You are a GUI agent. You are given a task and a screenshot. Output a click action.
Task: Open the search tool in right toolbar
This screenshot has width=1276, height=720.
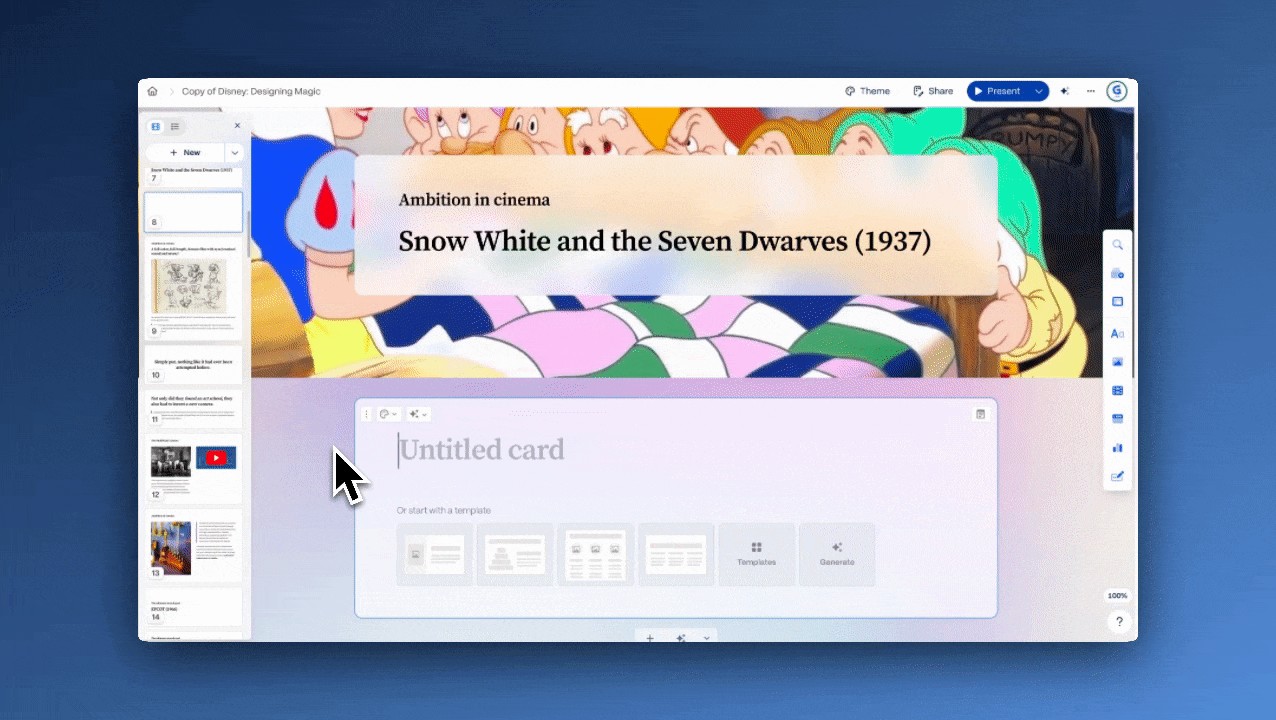pyautogui.click(x=1117, y=245)
